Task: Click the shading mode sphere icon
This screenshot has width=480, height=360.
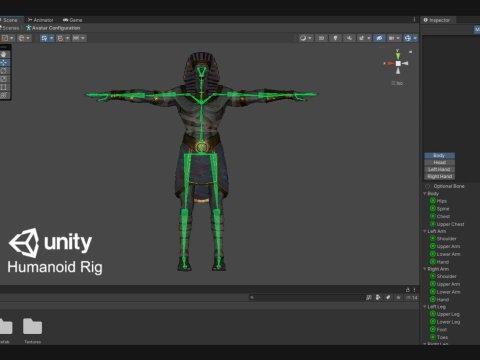Action: click(303, 38)
